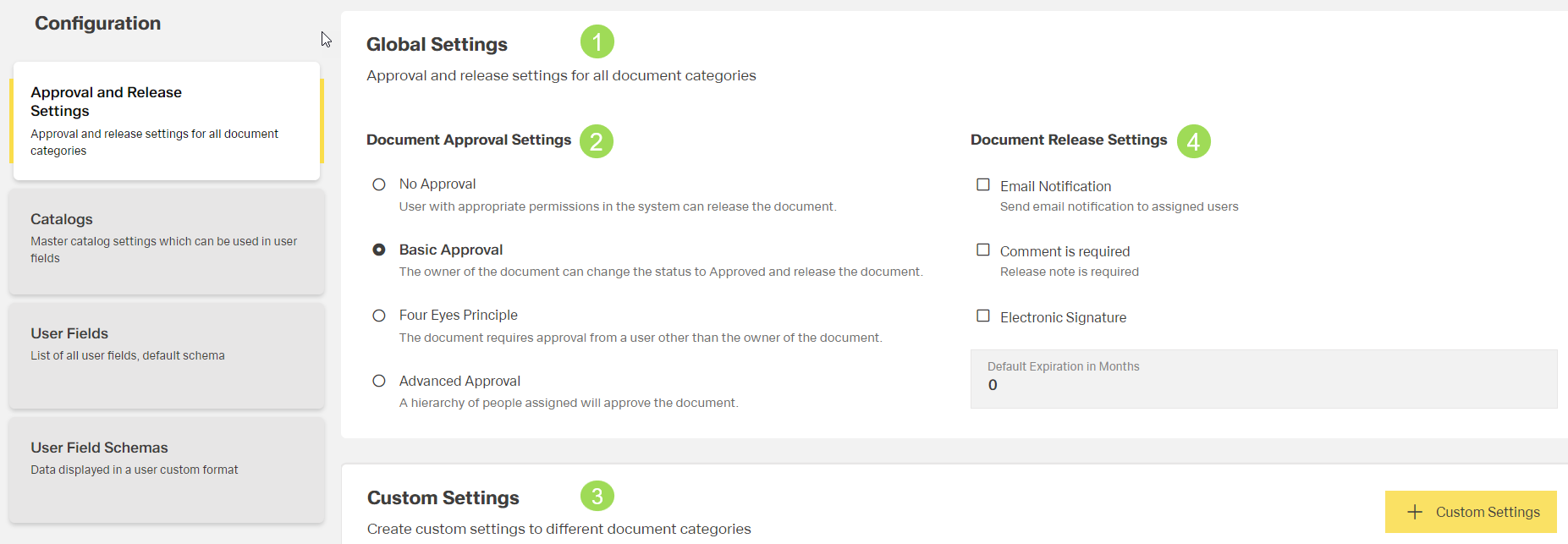1568x544 pixels.
Task: Click the Configuration sidebar title
Action: pos(97,24)
